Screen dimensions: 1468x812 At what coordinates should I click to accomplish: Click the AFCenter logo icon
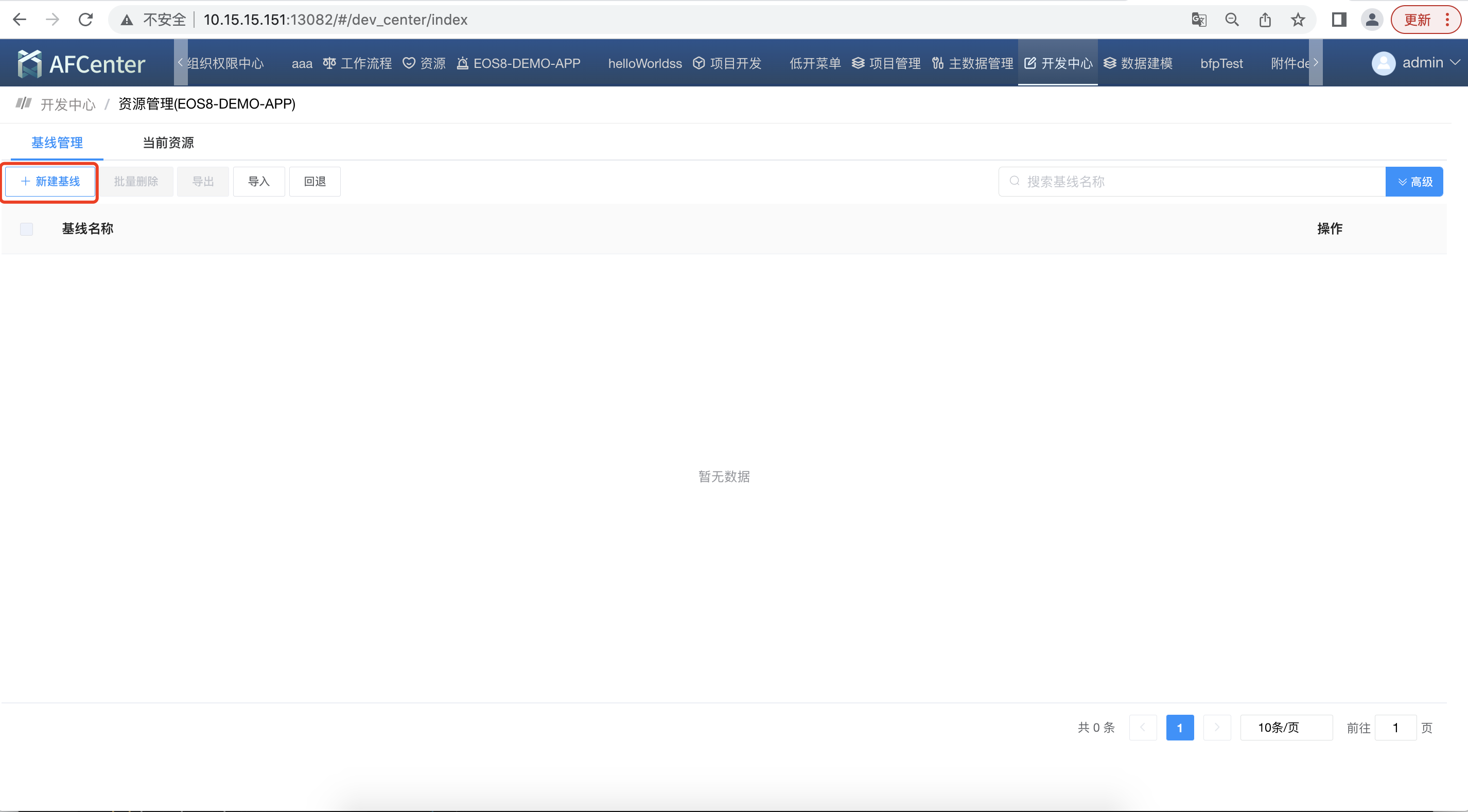(30, 63)
